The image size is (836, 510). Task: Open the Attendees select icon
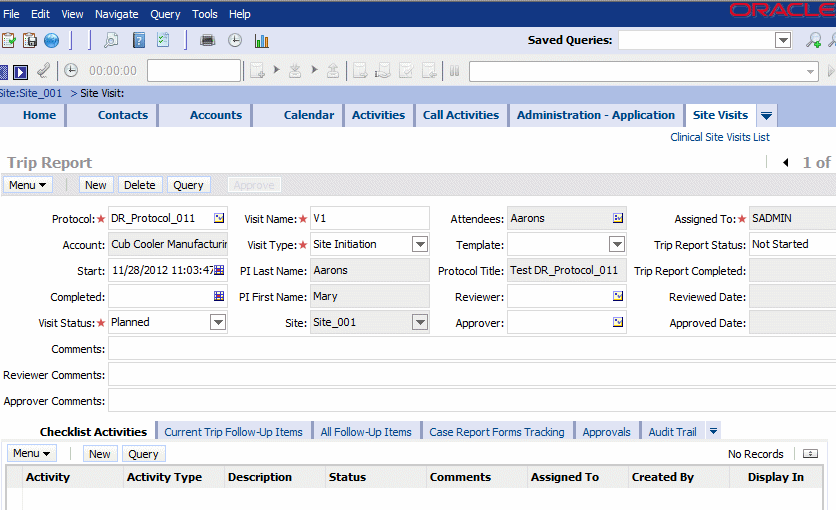(x=618, y=218)
